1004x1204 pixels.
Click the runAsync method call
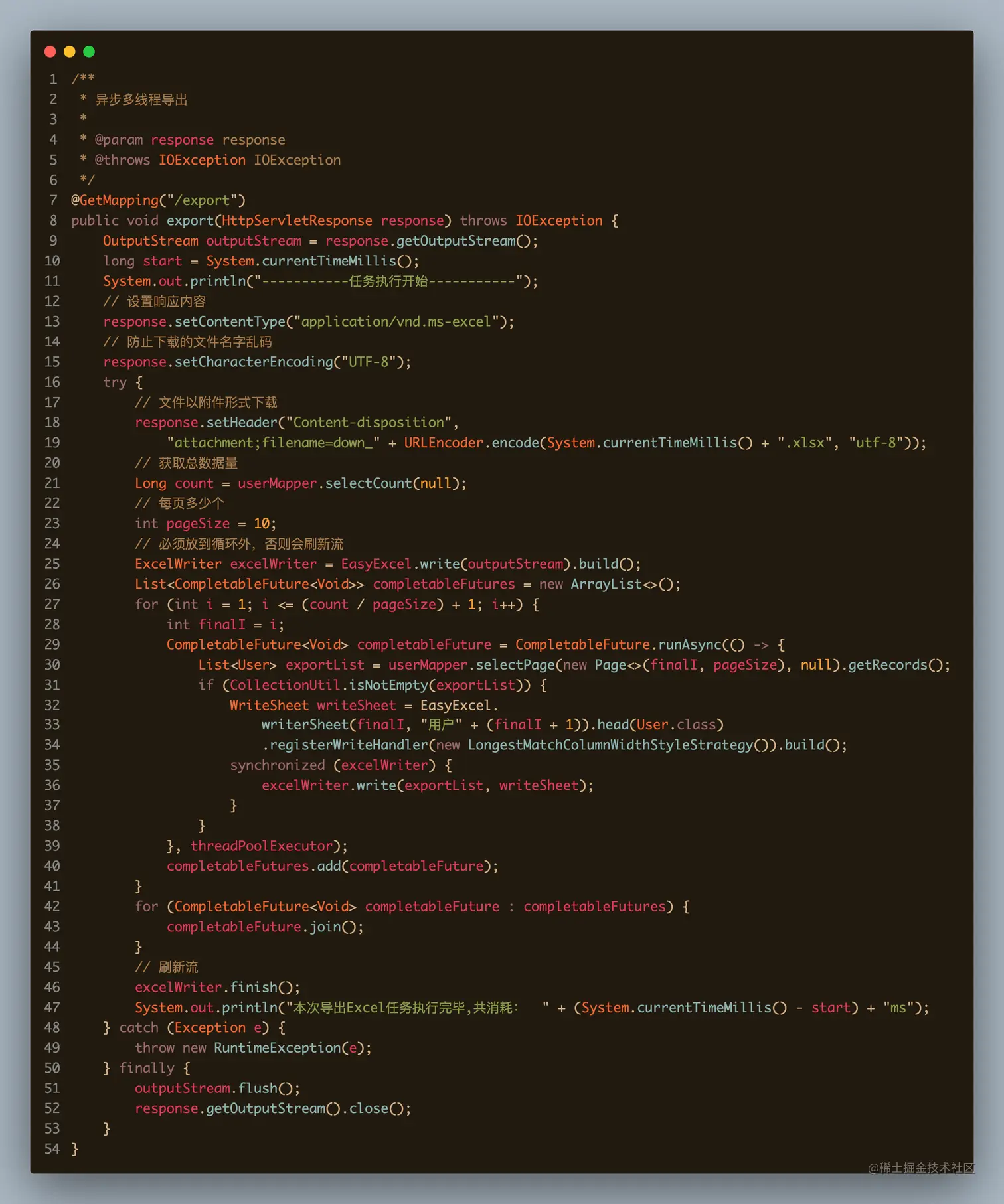click(x=690, y=645)
